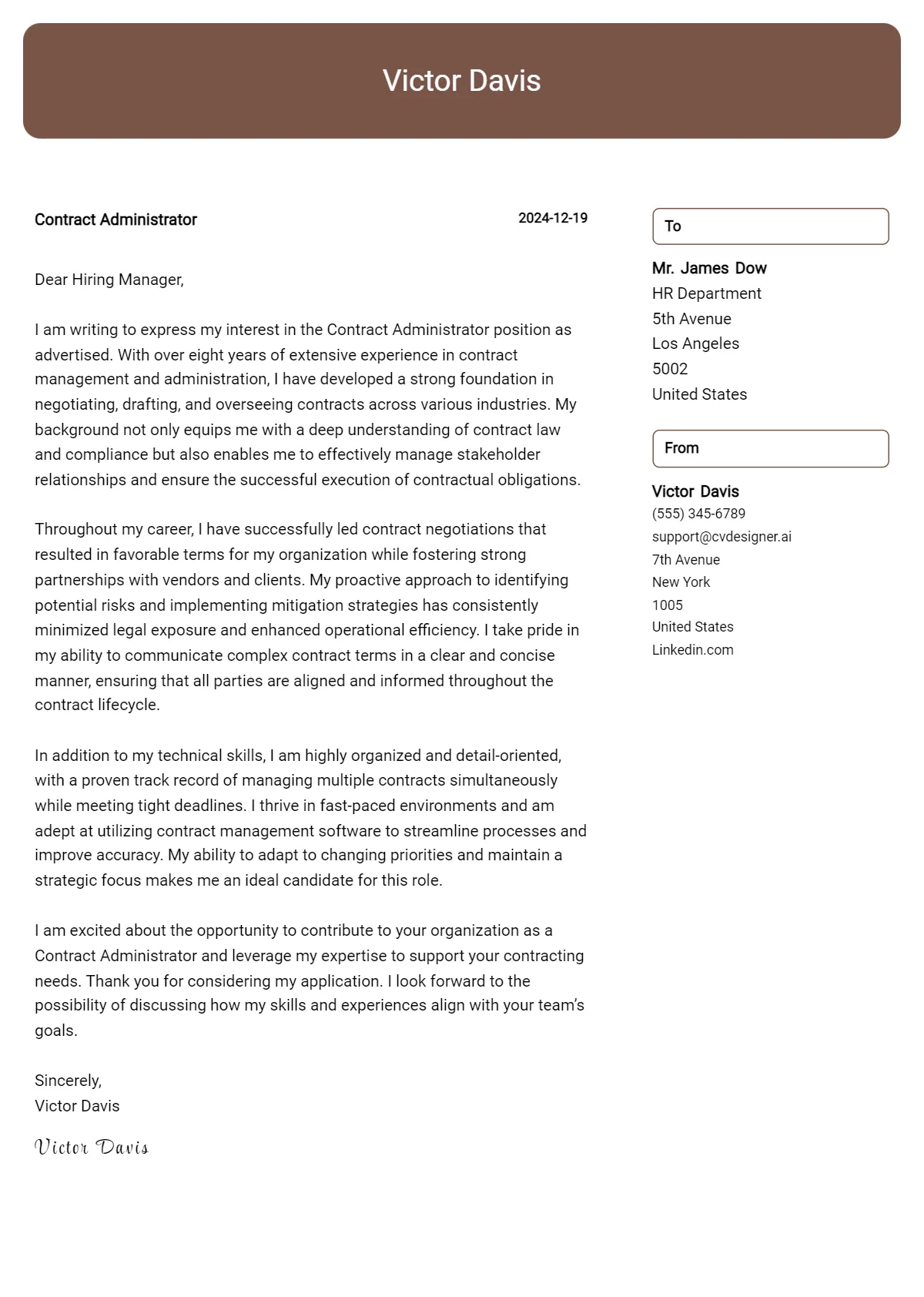This screenshot has width=924, height=1297.
Task: Click the sender postal code 1005
Action: click(668, 605)
